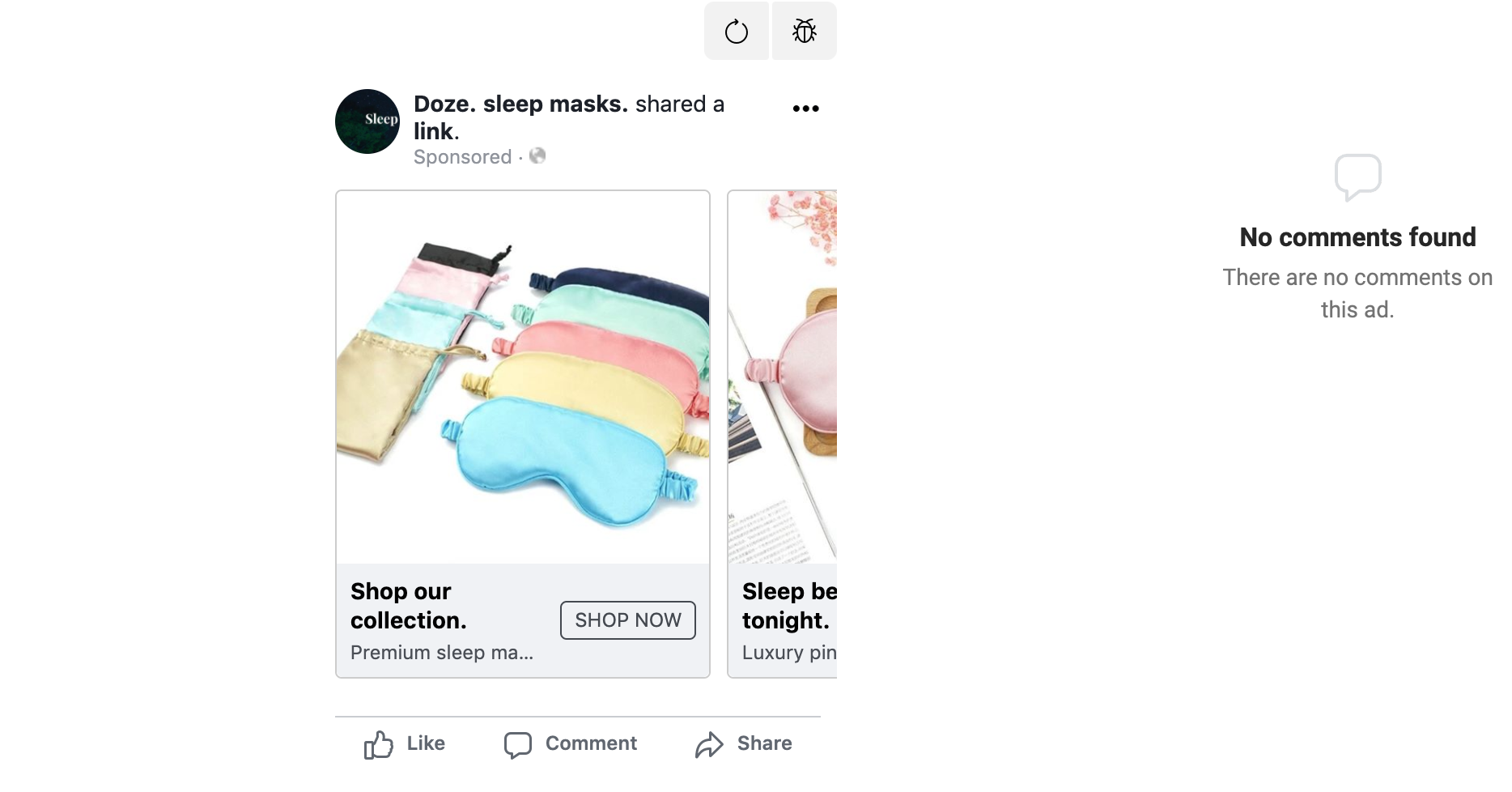Click the Shop our collection headline
The width and height of the screenshot is (1512, 792).
click(408, 606)
